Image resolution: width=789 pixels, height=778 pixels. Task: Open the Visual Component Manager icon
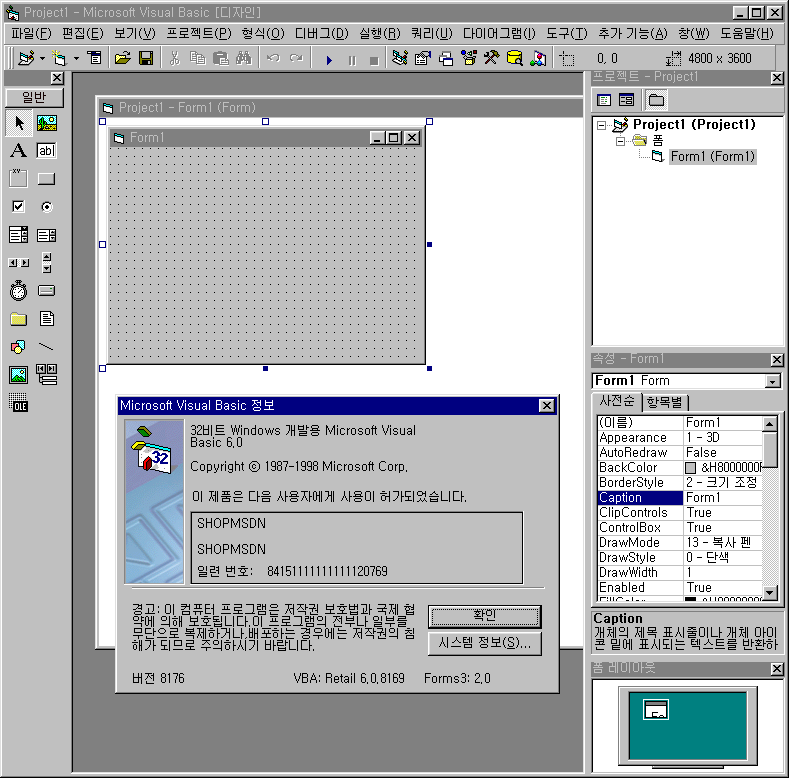pos(538,58)
